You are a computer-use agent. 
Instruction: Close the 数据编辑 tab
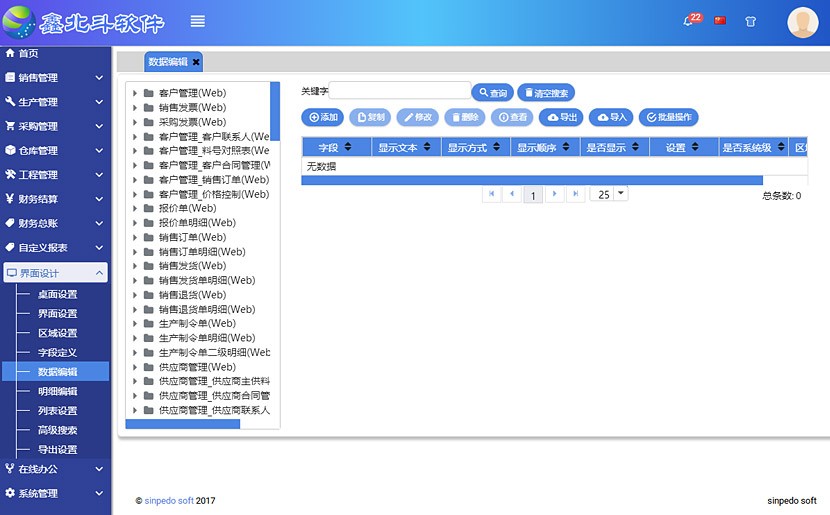196,62
